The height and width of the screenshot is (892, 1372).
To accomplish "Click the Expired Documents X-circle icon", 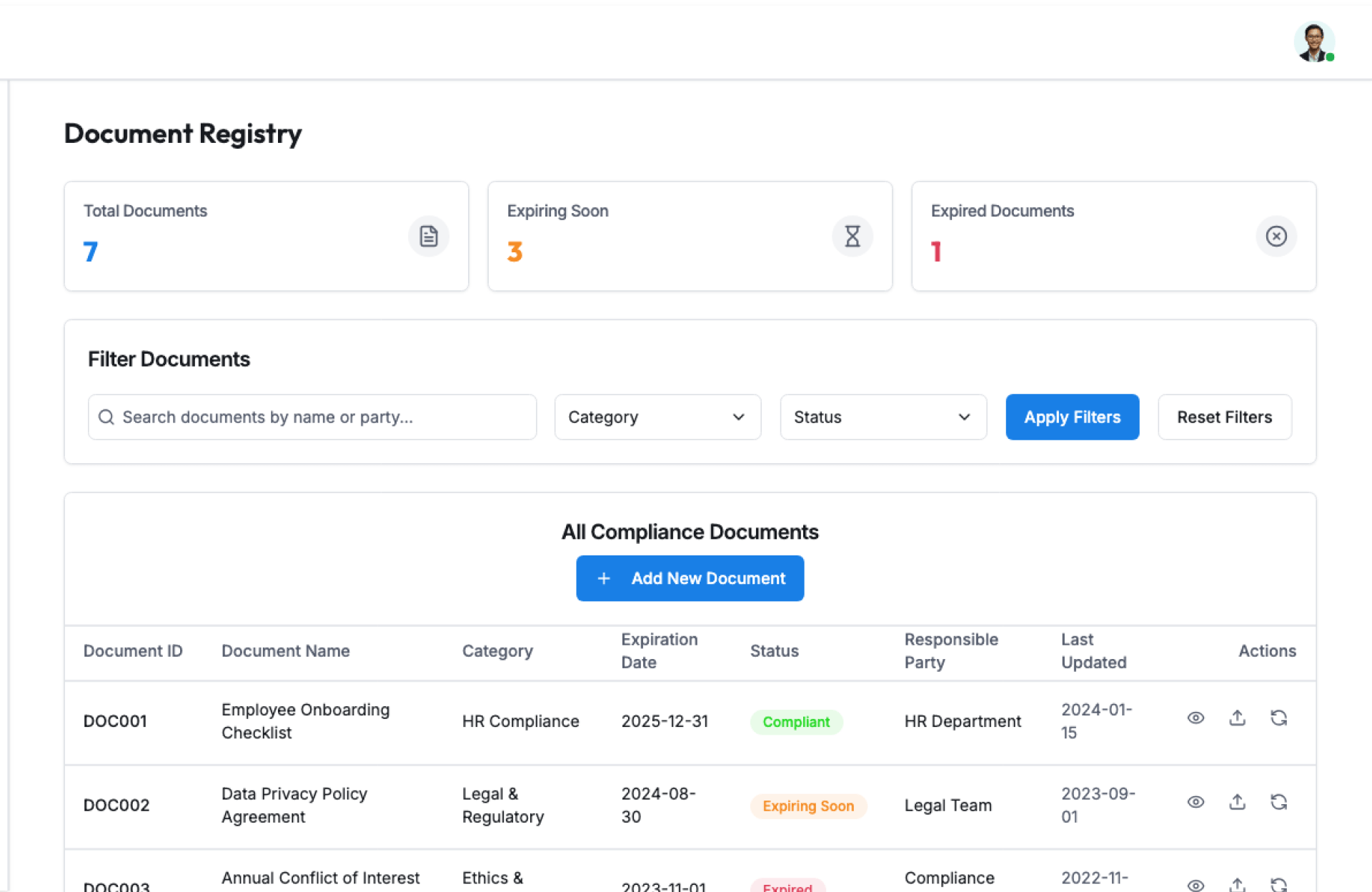I will tap(1276, 236).
